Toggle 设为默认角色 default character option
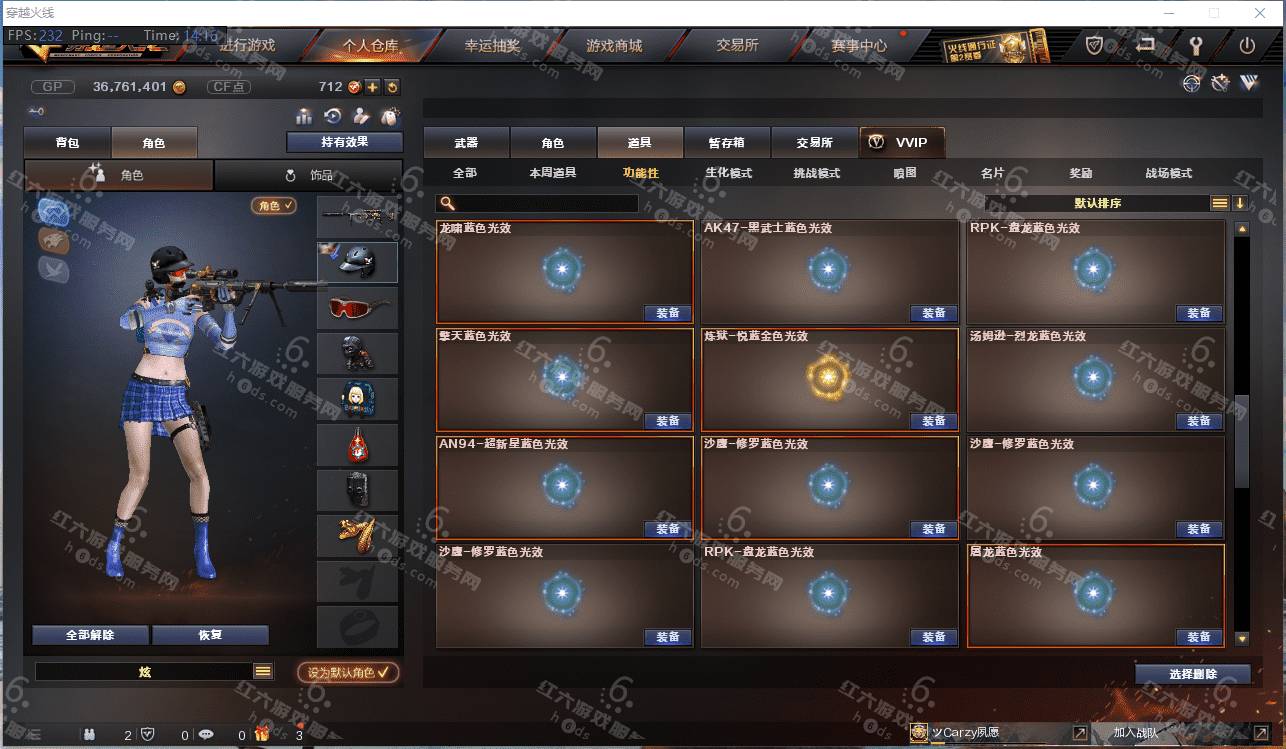Viewport: 1286px width, 749px height. (x=348, y=672)
